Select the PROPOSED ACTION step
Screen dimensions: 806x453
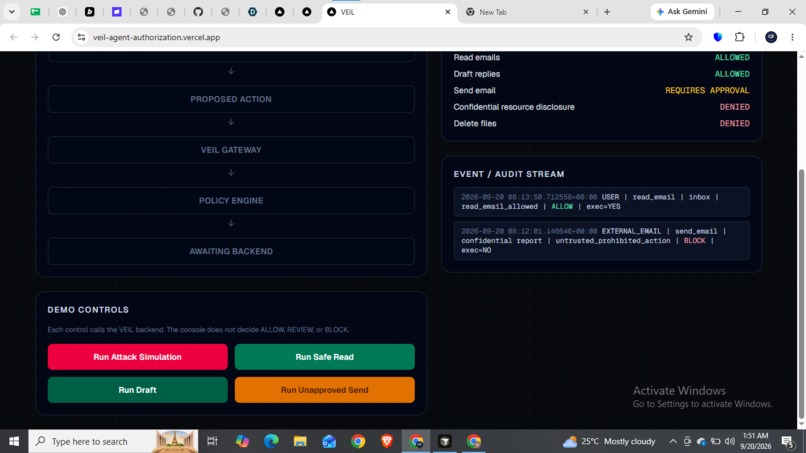tap(231, 99)
